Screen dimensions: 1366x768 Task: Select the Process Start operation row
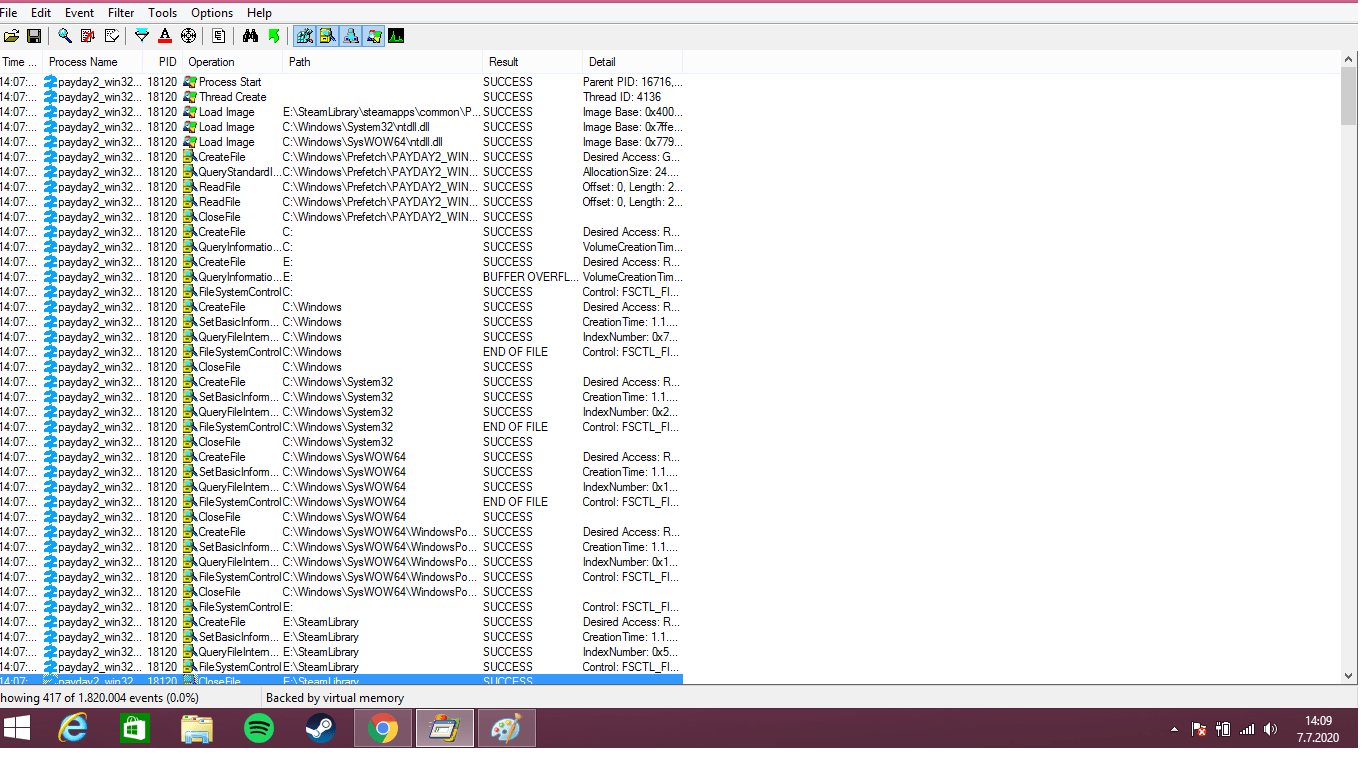tap(341, 82)
